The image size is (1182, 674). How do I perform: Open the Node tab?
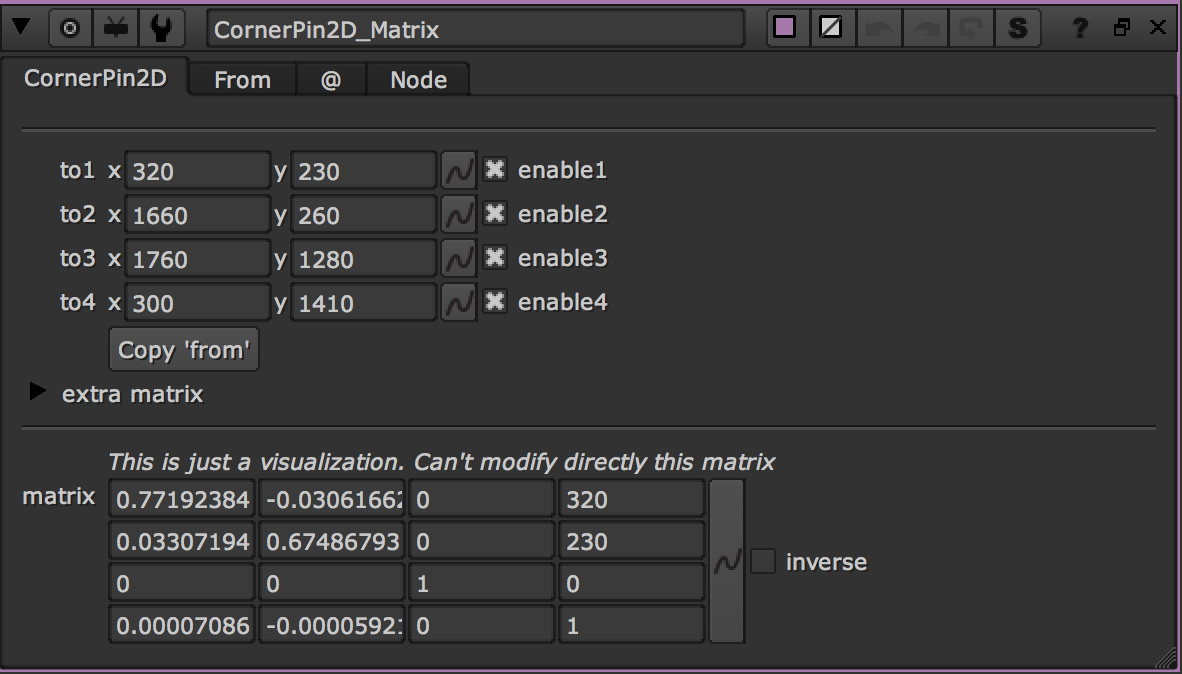point(417,79)
